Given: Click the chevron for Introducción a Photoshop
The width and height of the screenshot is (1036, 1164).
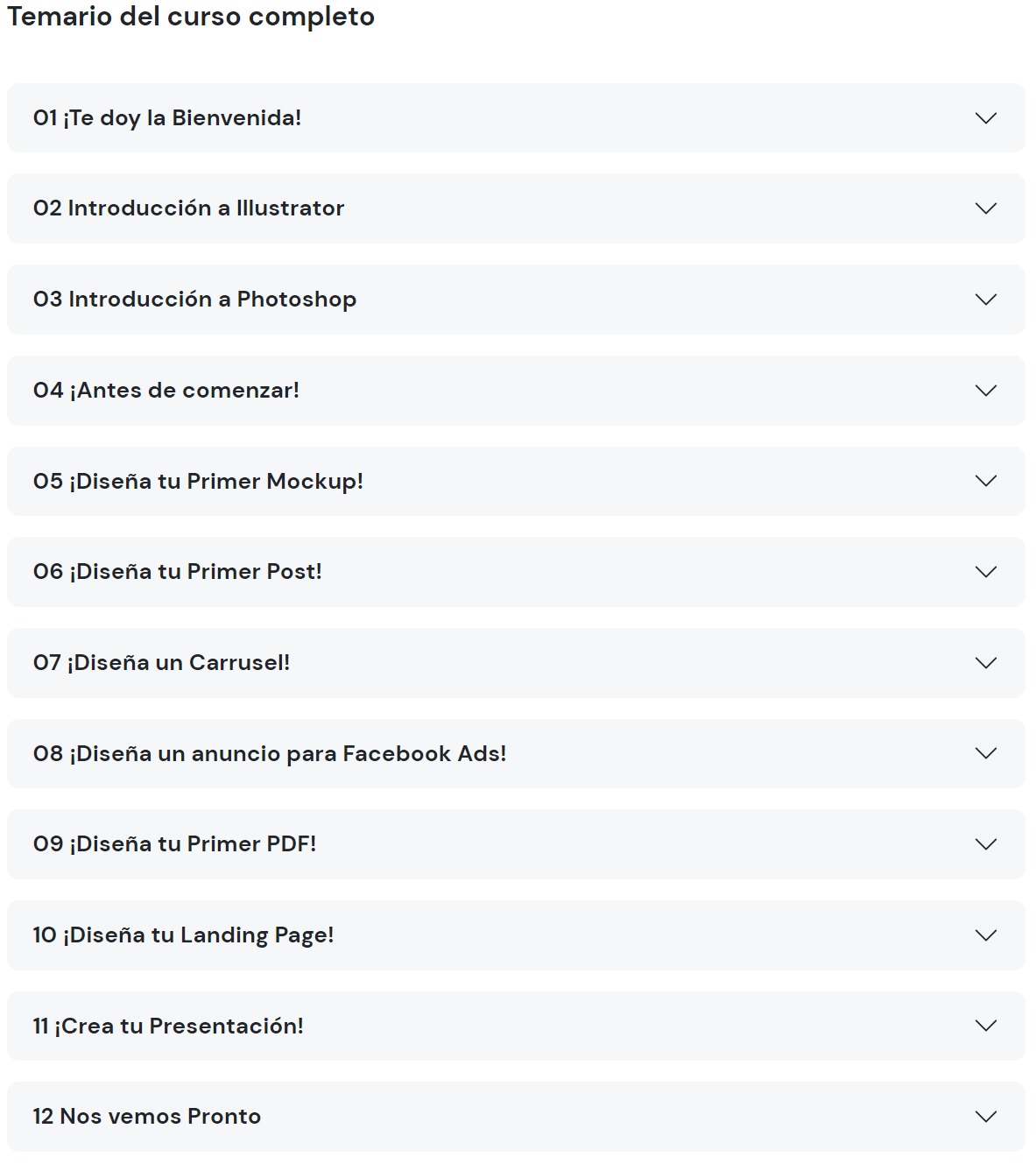Looking at the screenshot, I should click(x=986, y=300).
